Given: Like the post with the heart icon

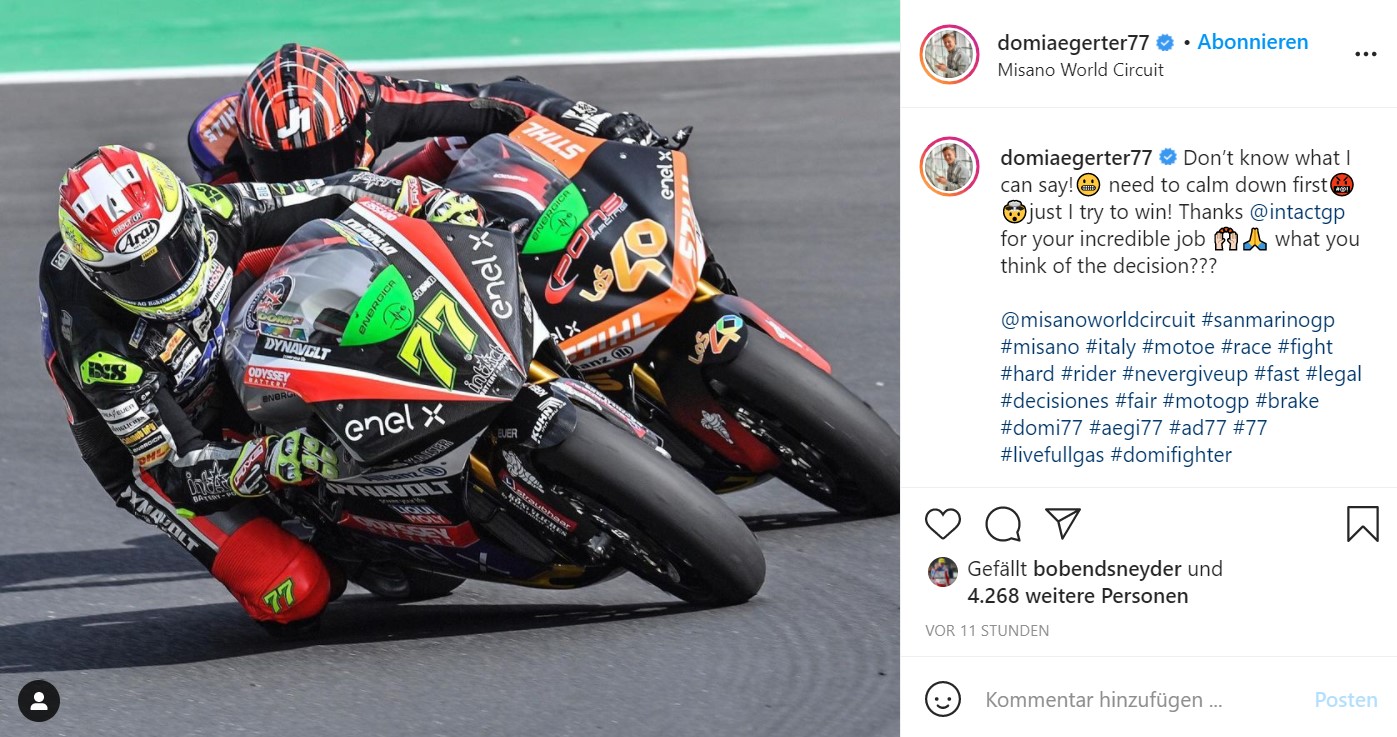Looking at the screenshot, I should click(x=943, y=524).
